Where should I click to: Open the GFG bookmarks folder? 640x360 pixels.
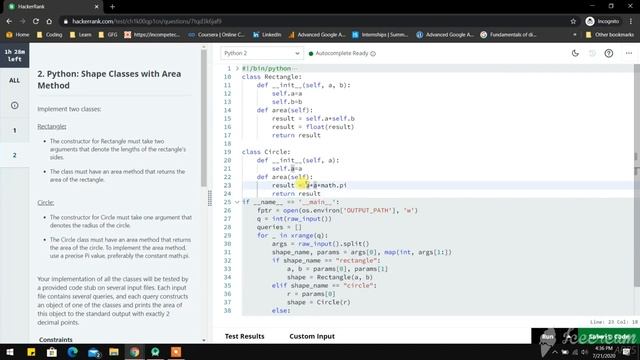pyautogui.click(x=108, y=35)
